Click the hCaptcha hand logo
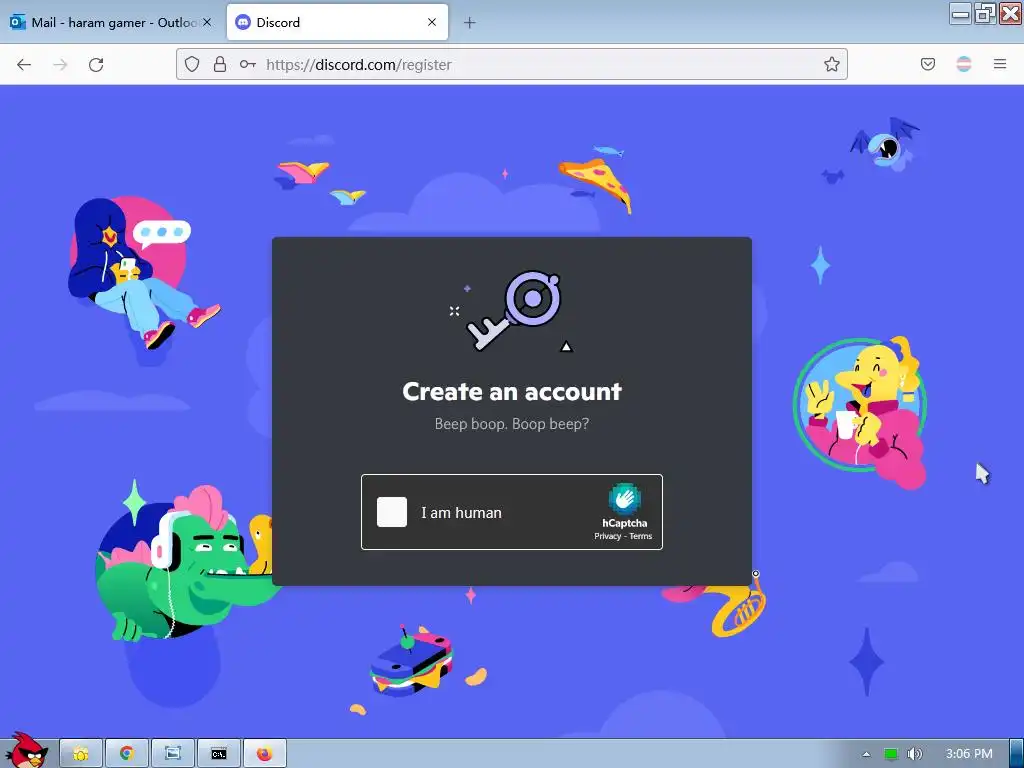Screen dimensions: 1024x768 [624, 500]
